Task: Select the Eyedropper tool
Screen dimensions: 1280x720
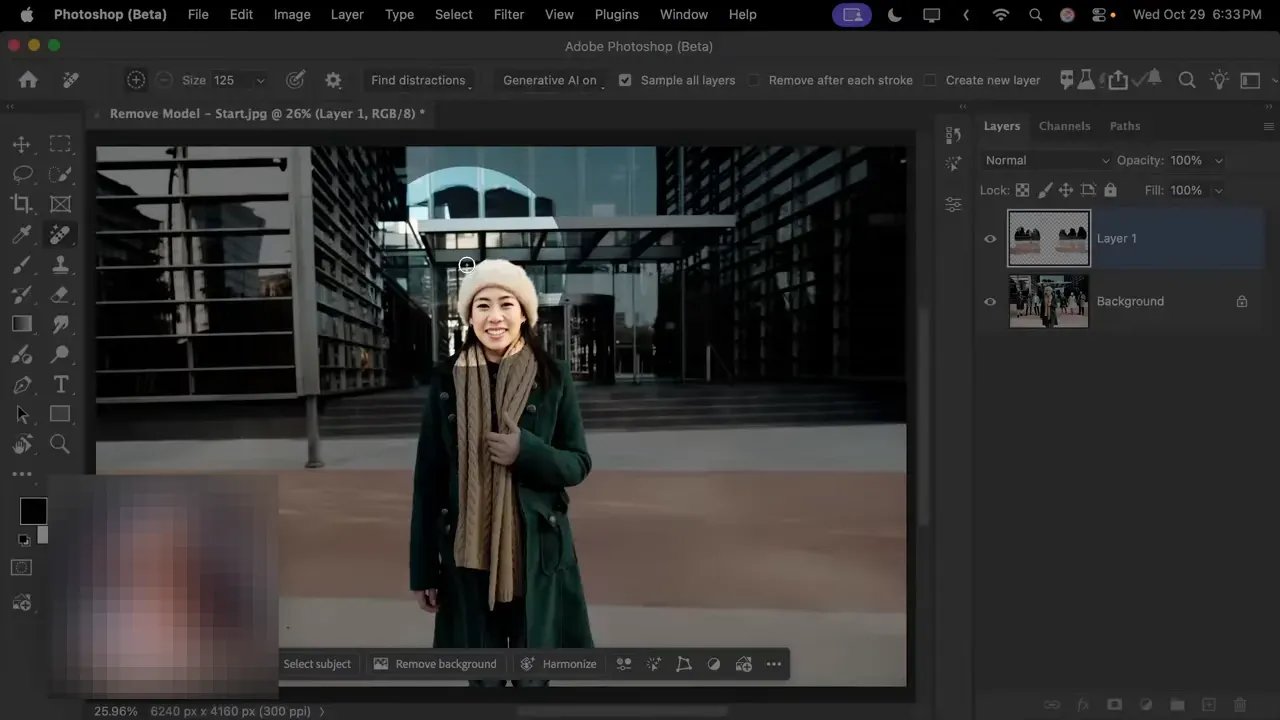Action: tap(22, 234)
